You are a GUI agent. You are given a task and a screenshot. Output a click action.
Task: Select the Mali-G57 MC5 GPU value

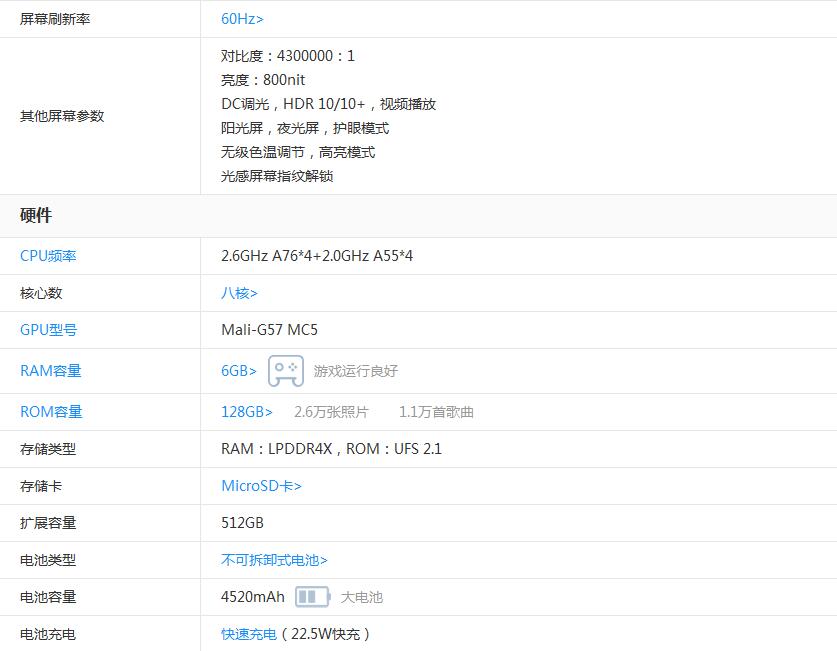click(x=271, y=328)
